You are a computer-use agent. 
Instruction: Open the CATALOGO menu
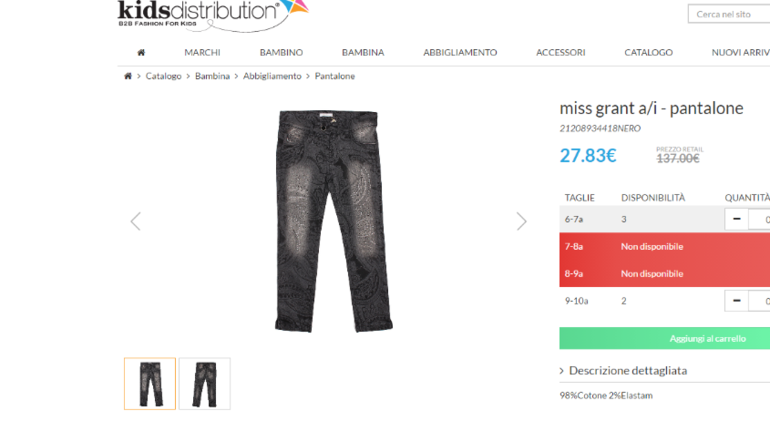(648, 53)
